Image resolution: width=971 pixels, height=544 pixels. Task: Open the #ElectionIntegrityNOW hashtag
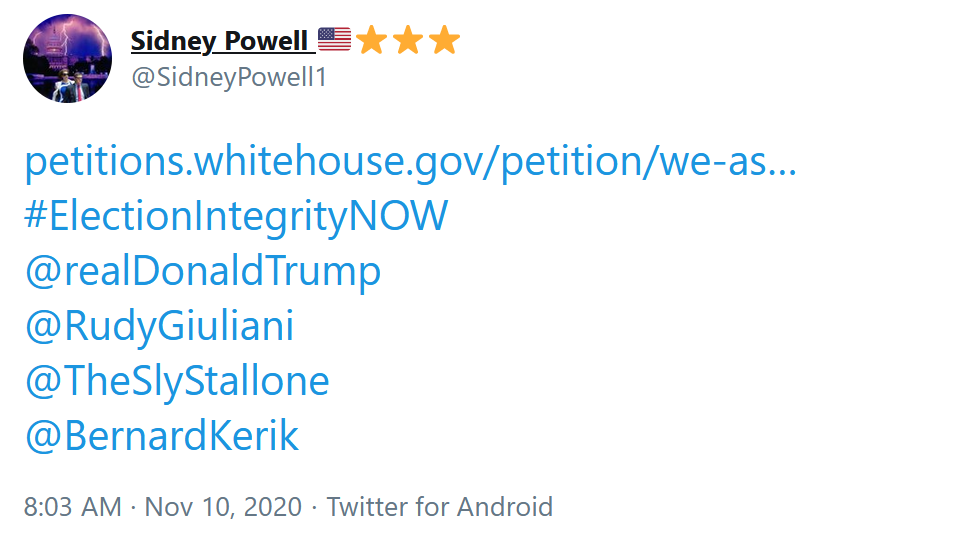(x=236, y=216)
